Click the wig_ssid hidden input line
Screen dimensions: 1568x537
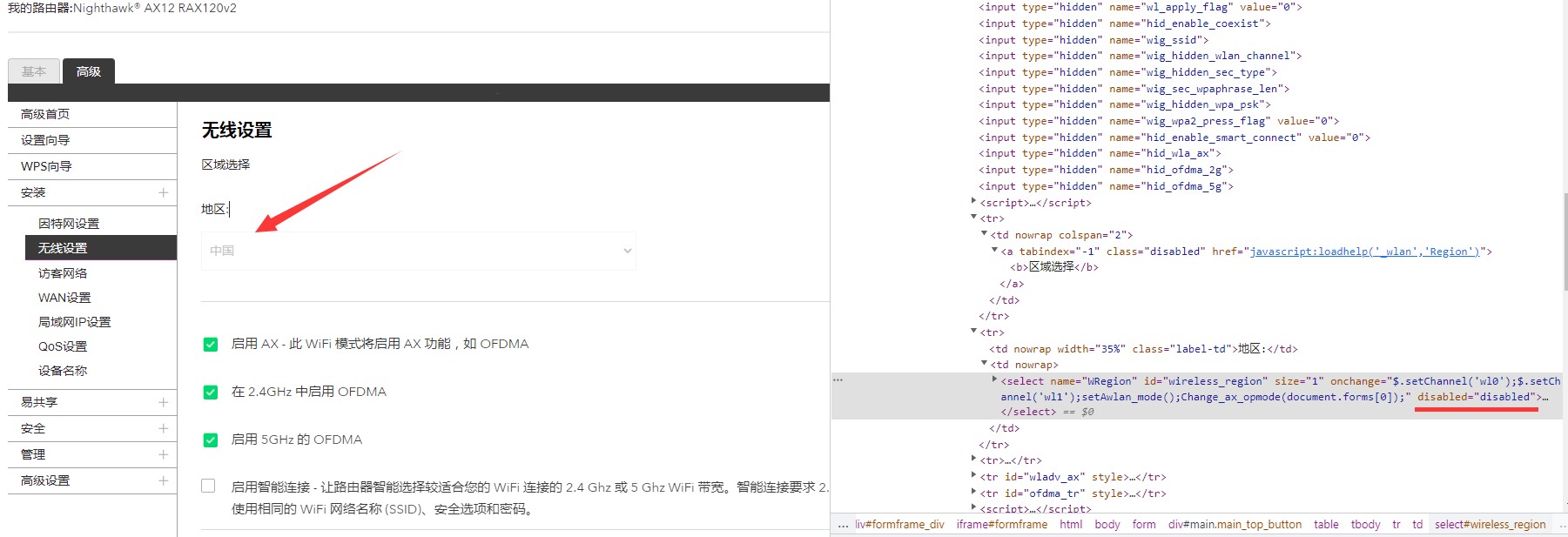click(x=1094, y=40)
